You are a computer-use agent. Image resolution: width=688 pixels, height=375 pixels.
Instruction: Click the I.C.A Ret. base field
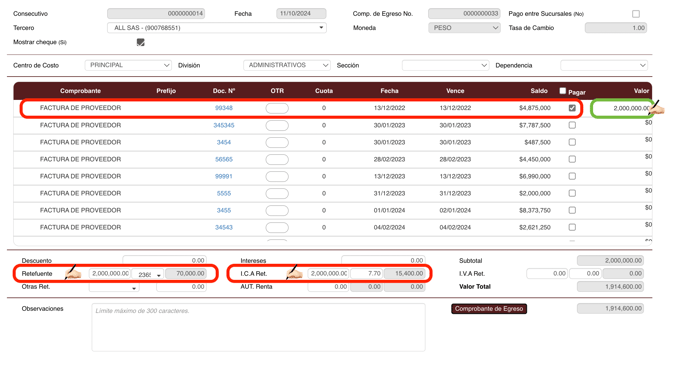coord(328,274)
